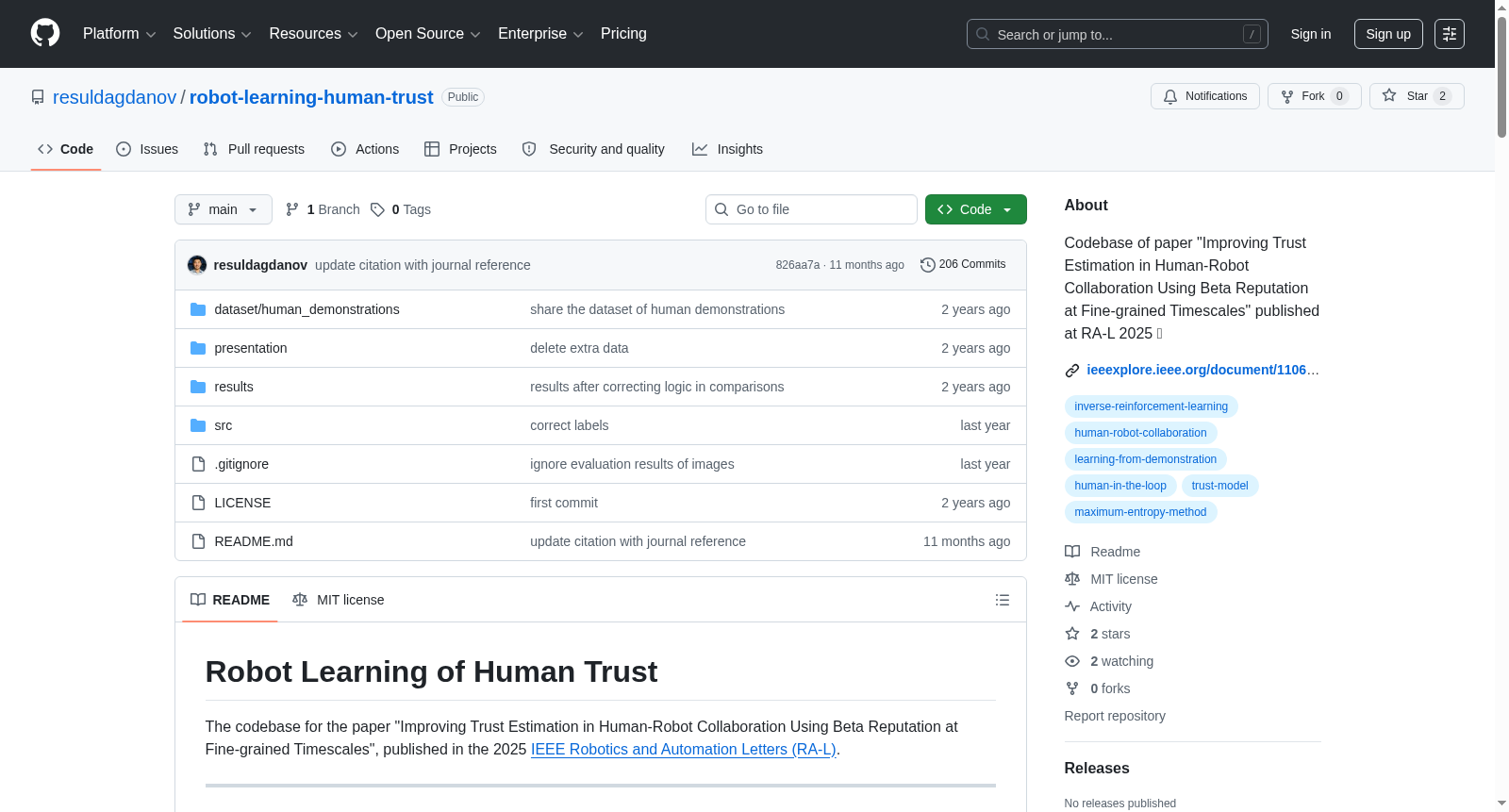Open the Pricing page
Image resolution: width=1509 pixels, height=812 pixels.
click(x=623, y=34)
